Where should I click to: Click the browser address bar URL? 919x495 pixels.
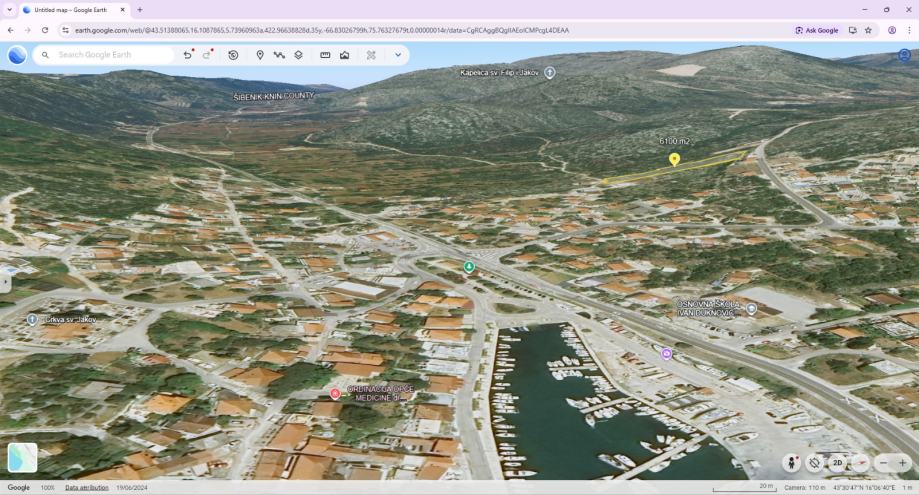pyautogui.click(x=322, y=30)
